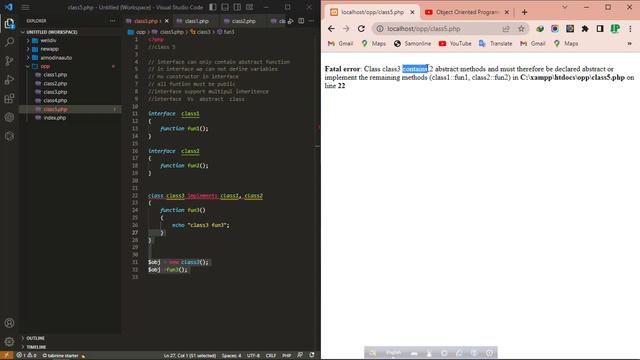
Task: Open the Chrome Extensions puzzle icon
Action: tap(585, 29)
